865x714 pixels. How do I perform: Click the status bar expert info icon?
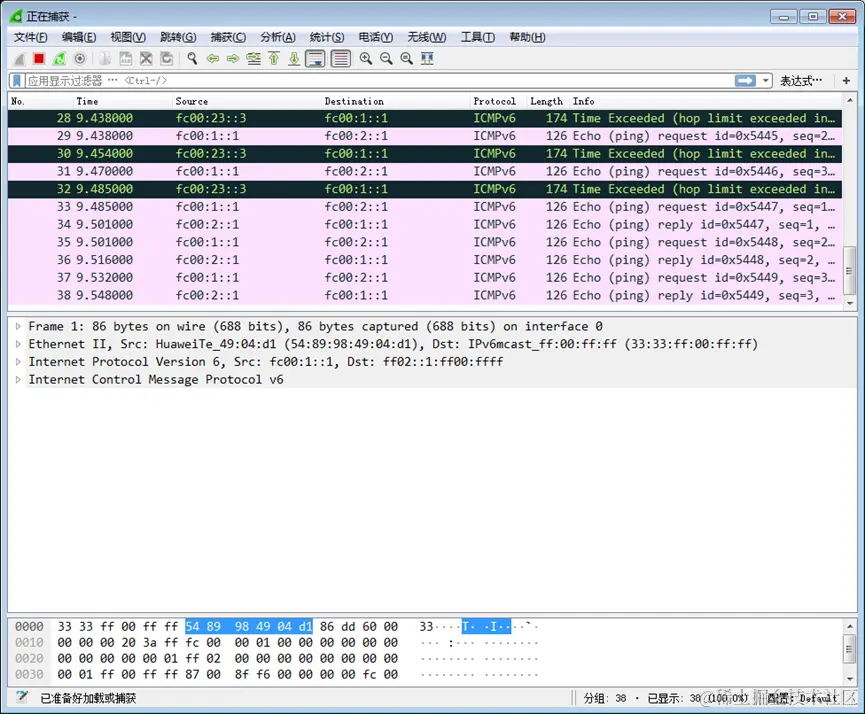tap(22, 697)
